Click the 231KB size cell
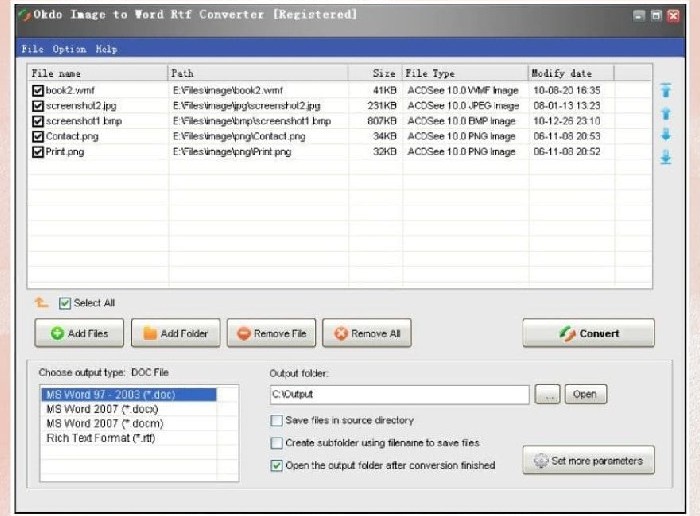This screenshot has width=700, height=516. pos(382,106)
